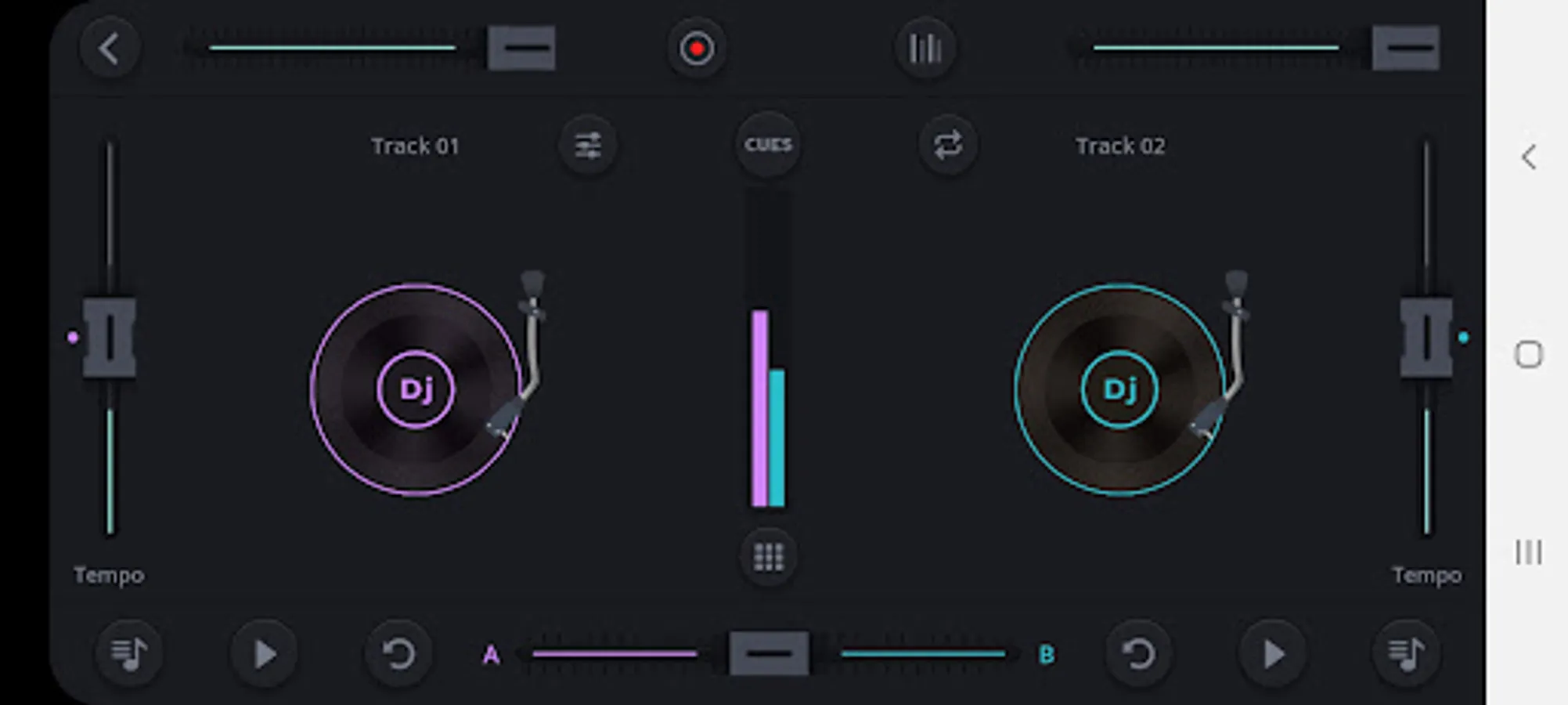Tap the Android system back button
Viewport: 1568px width, 705px height.
point(1528,157)
